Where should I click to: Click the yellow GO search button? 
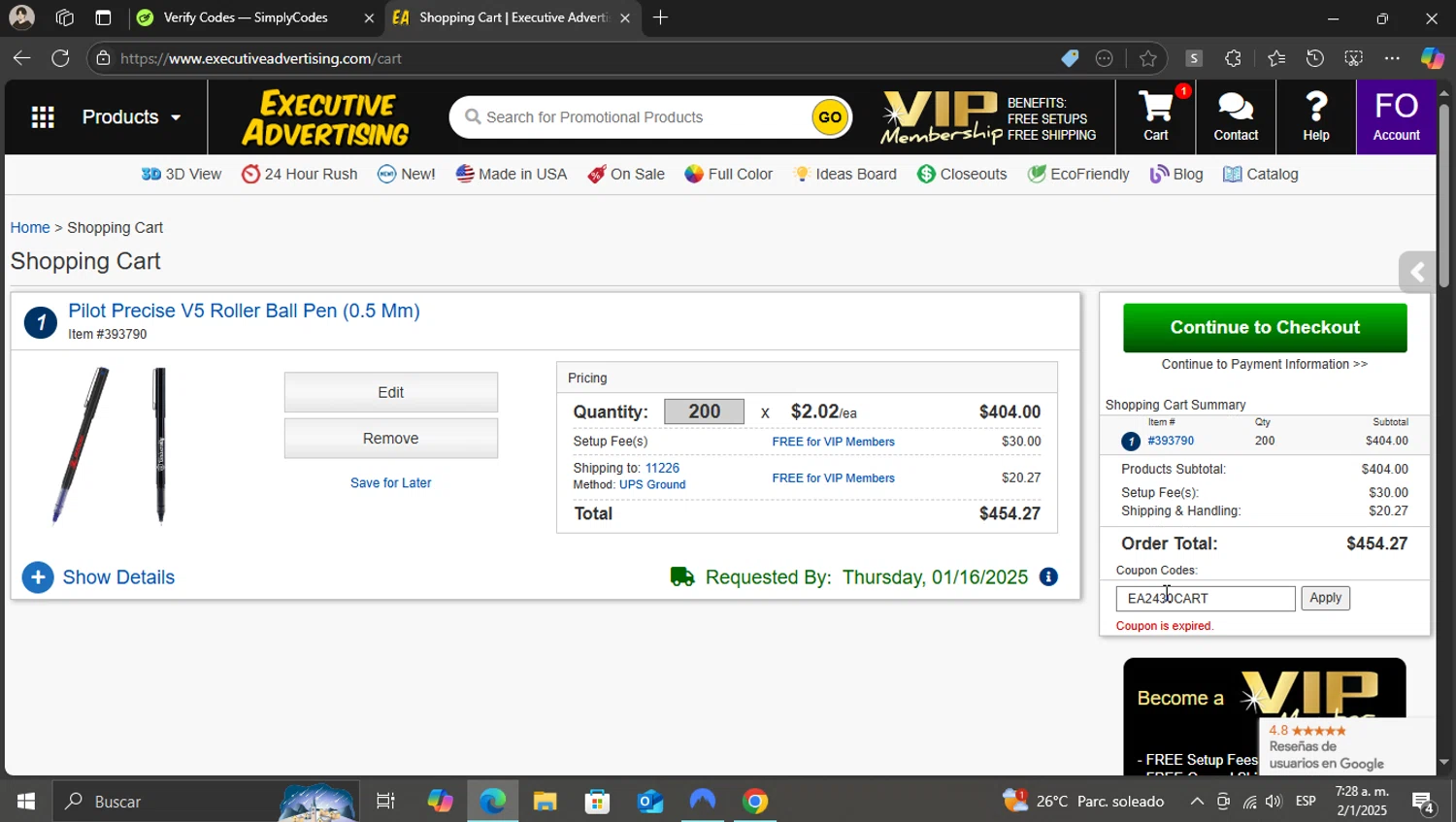(x=830, y=117)
